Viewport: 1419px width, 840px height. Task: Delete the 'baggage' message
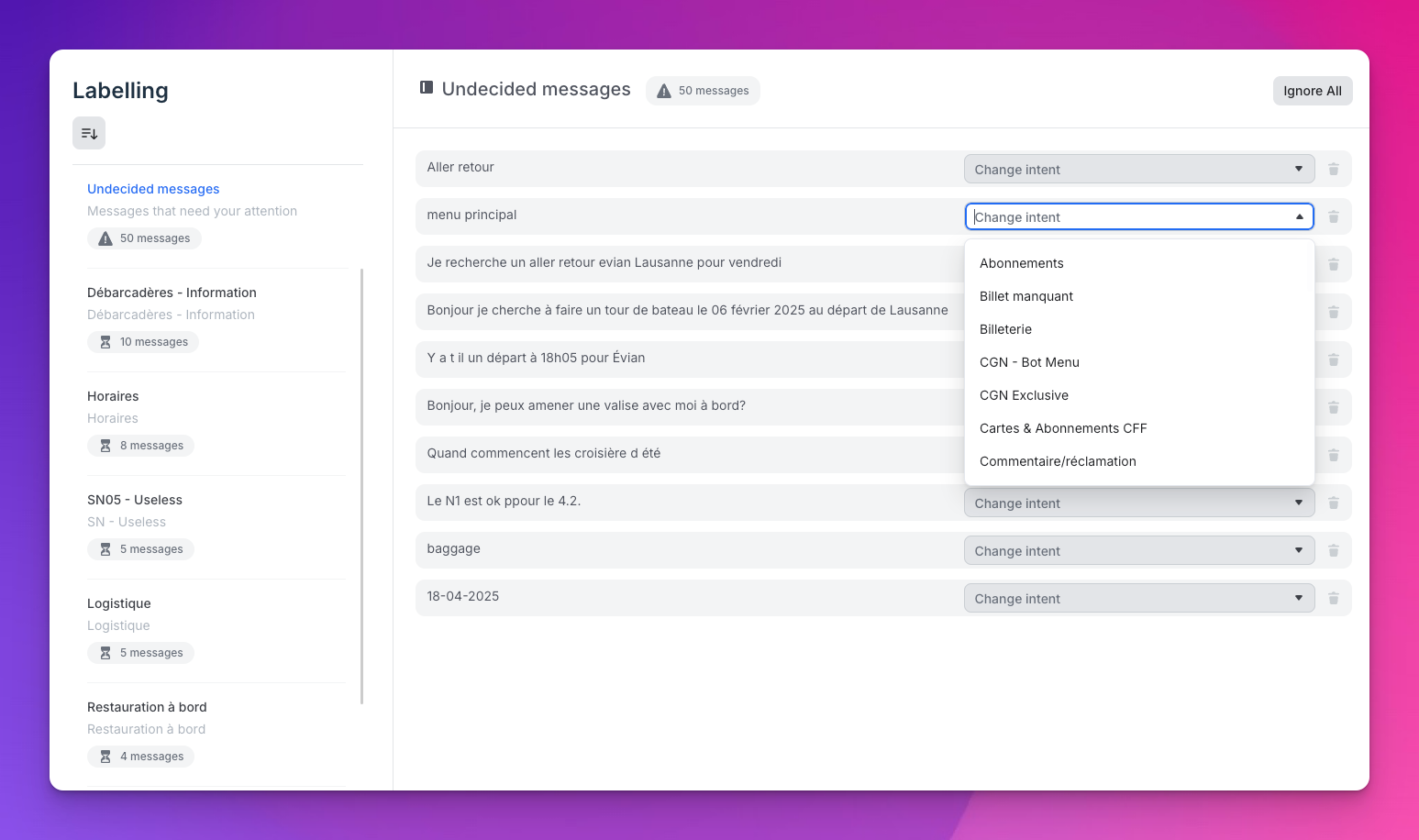pos(1334,550)
